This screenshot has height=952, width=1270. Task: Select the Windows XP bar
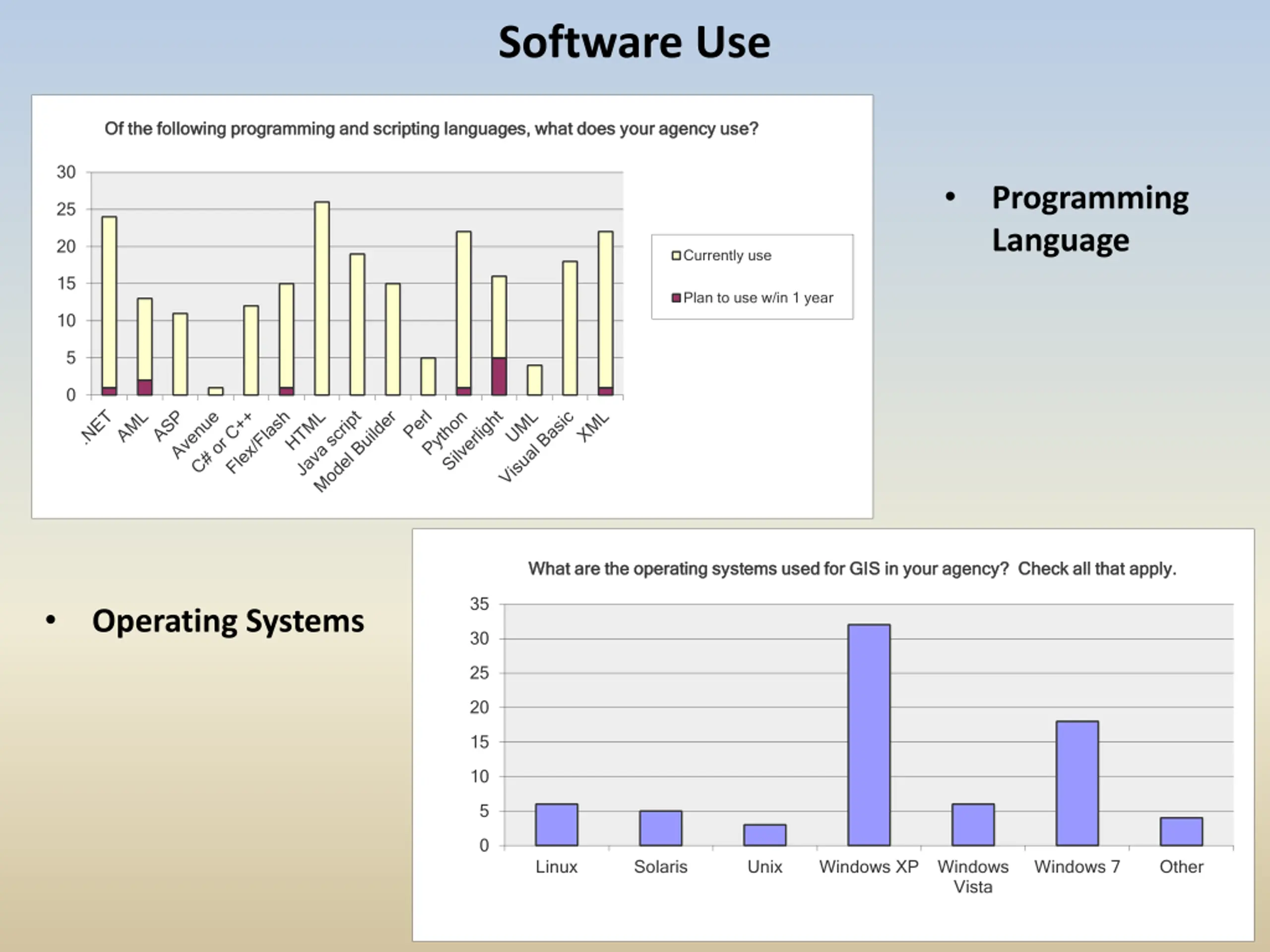tap(869, 735)
